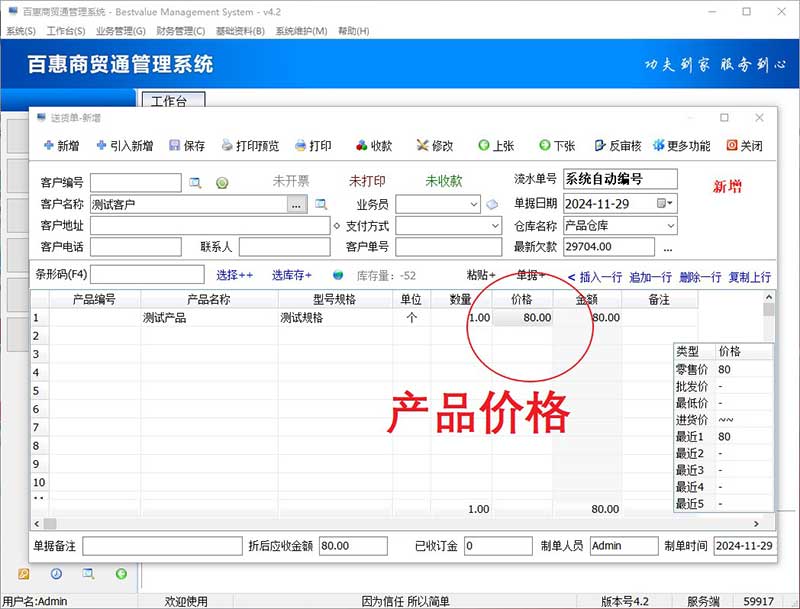800x609 pixels.
Task: Save the document with 保存
Action: coord(187,146)
